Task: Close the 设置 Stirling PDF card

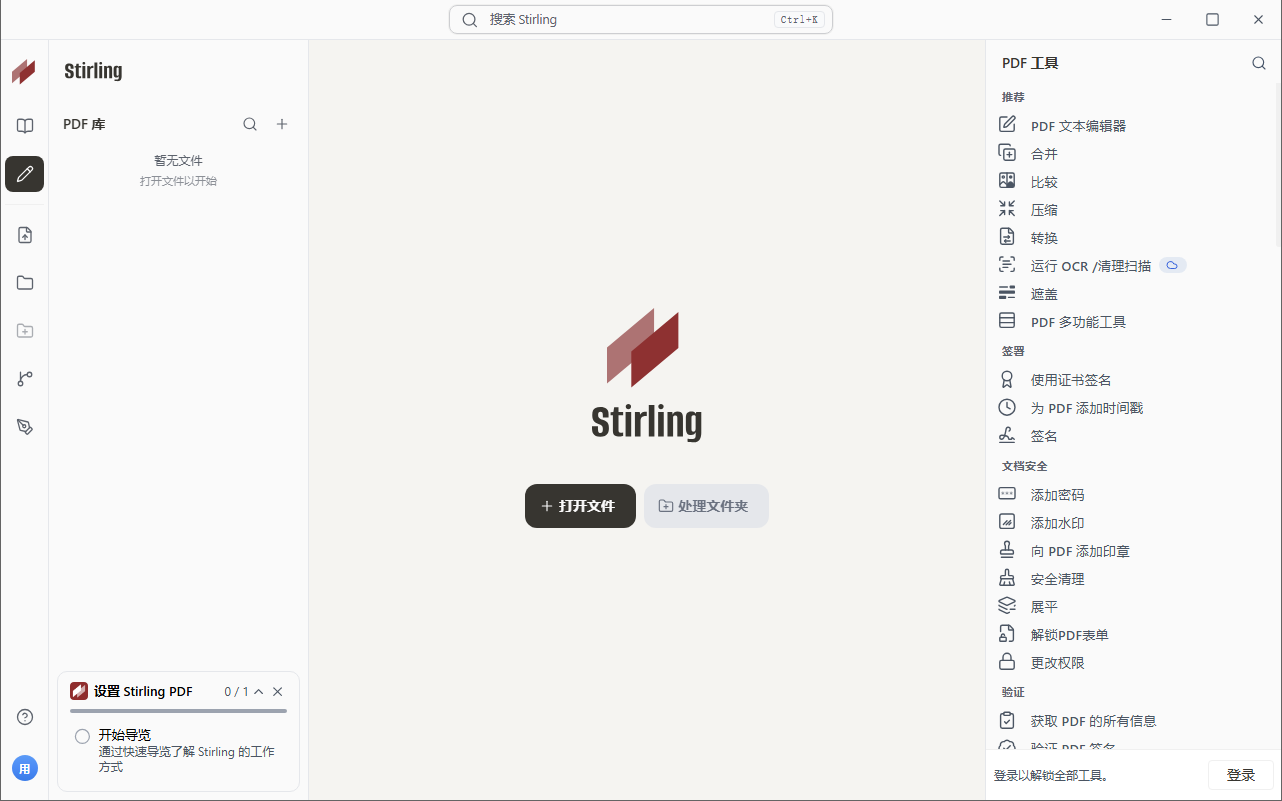Action: pyautogui.click(x=278, y=692)
